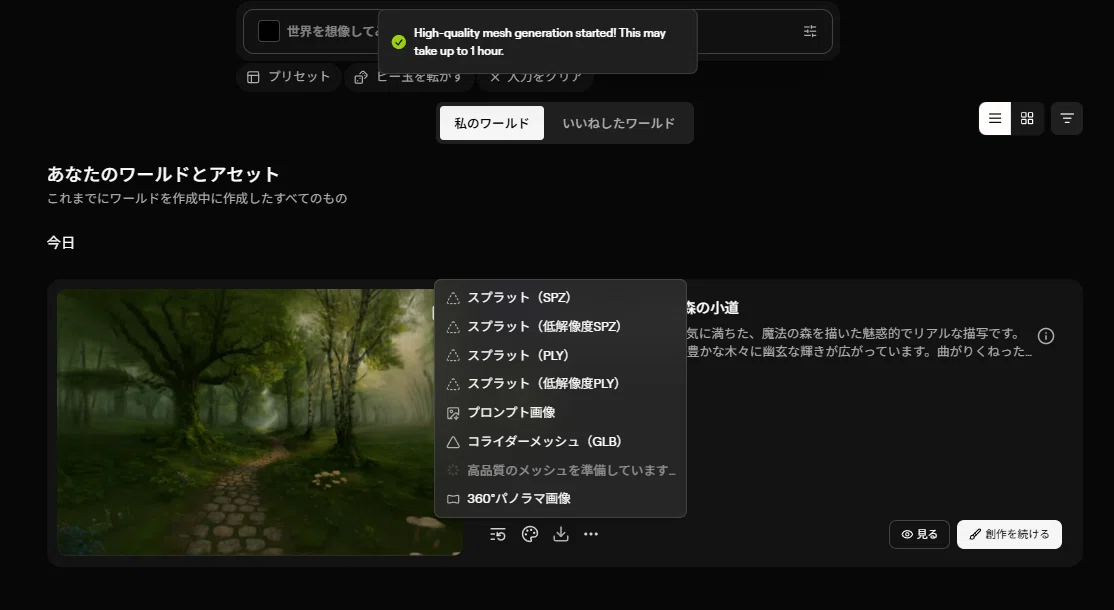This screenshot has height=610, width=1114.
Task: Click the あなたのワールドとアセット heading
Action: 163,174
